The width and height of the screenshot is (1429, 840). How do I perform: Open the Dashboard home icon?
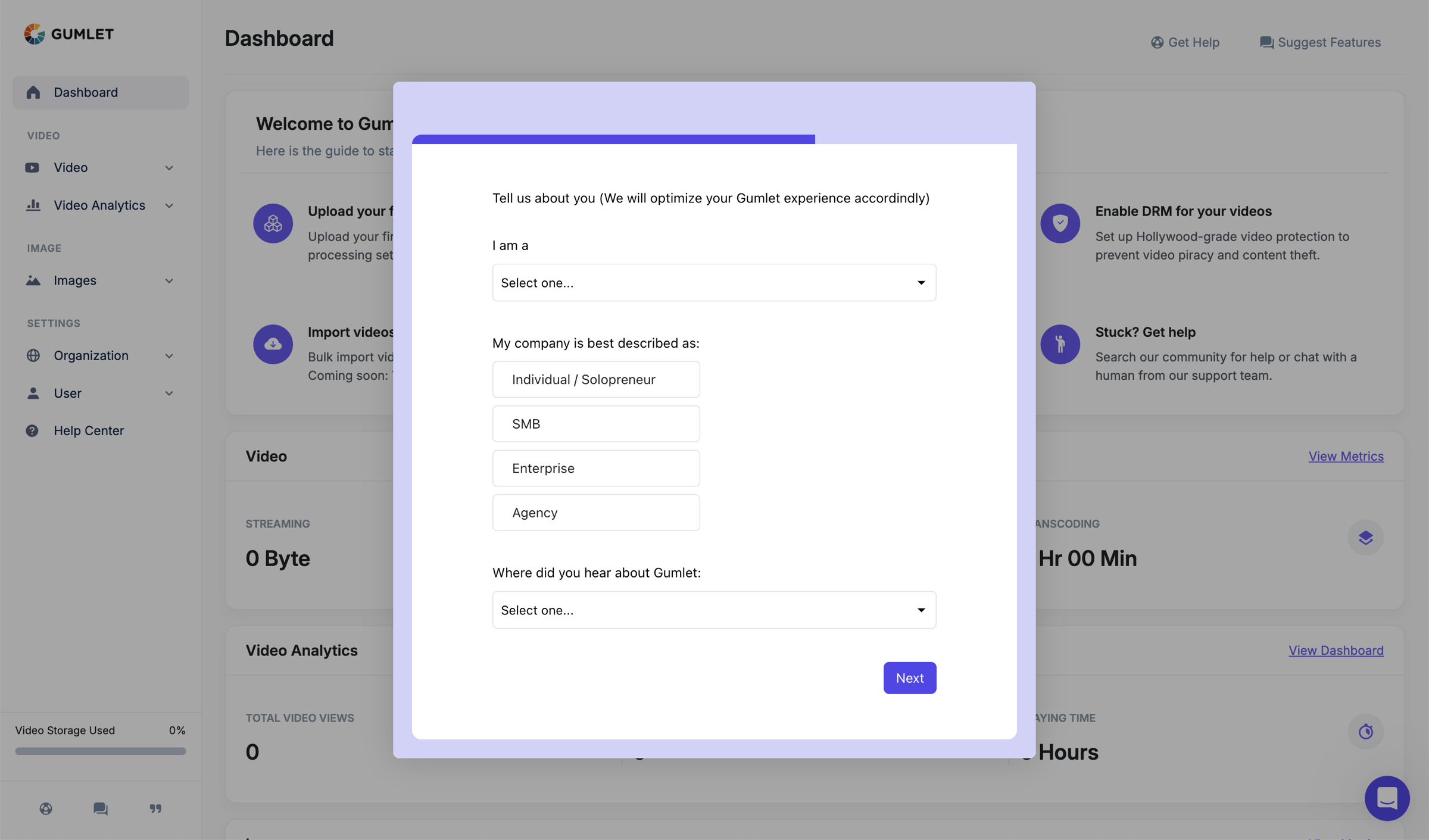tap(33, 92)
